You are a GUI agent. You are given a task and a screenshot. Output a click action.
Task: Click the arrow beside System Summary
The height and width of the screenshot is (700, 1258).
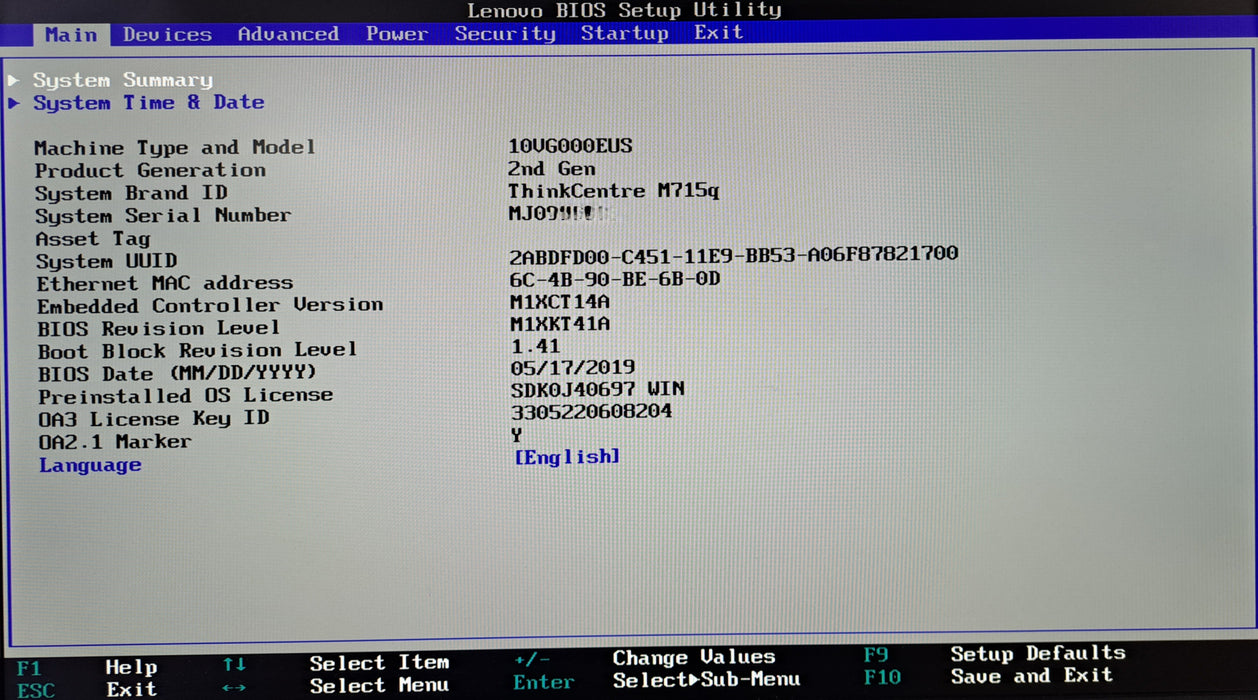click(14, 80)
